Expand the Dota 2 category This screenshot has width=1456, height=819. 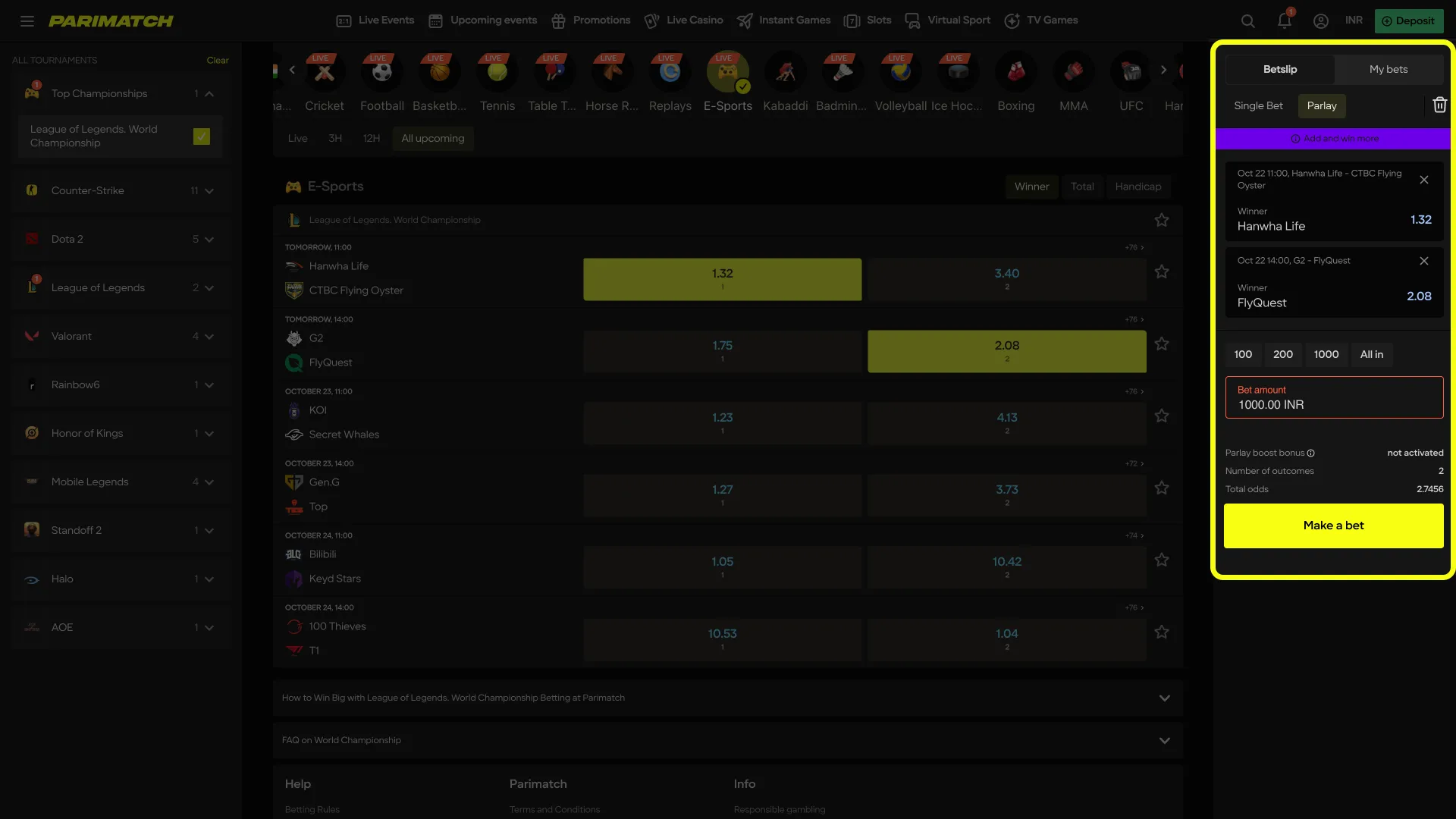pyautogui.click(x=209, y=239)
